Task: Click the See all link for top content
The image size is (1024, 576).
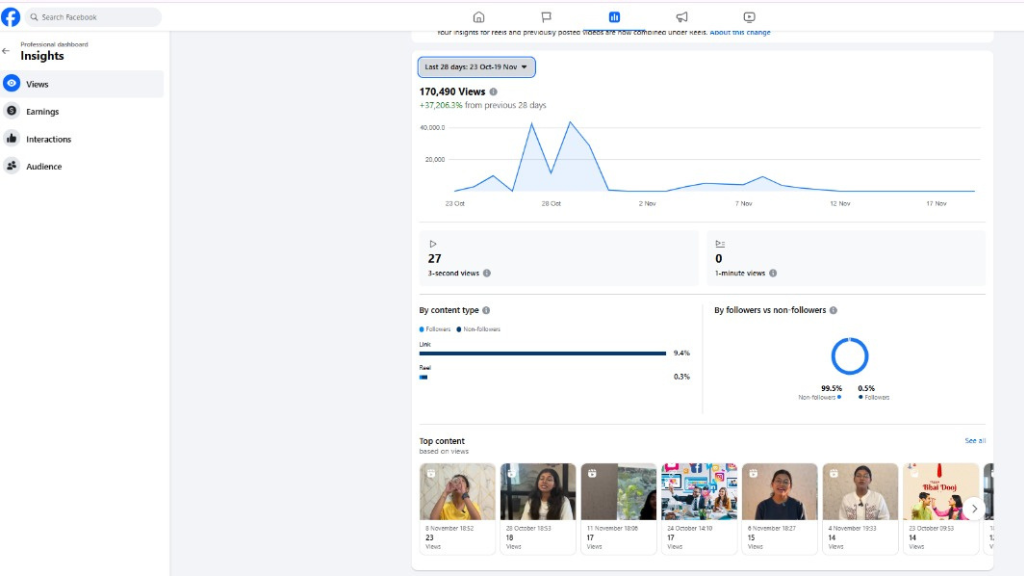Action: pyautogui.click(x=974, y=441)
